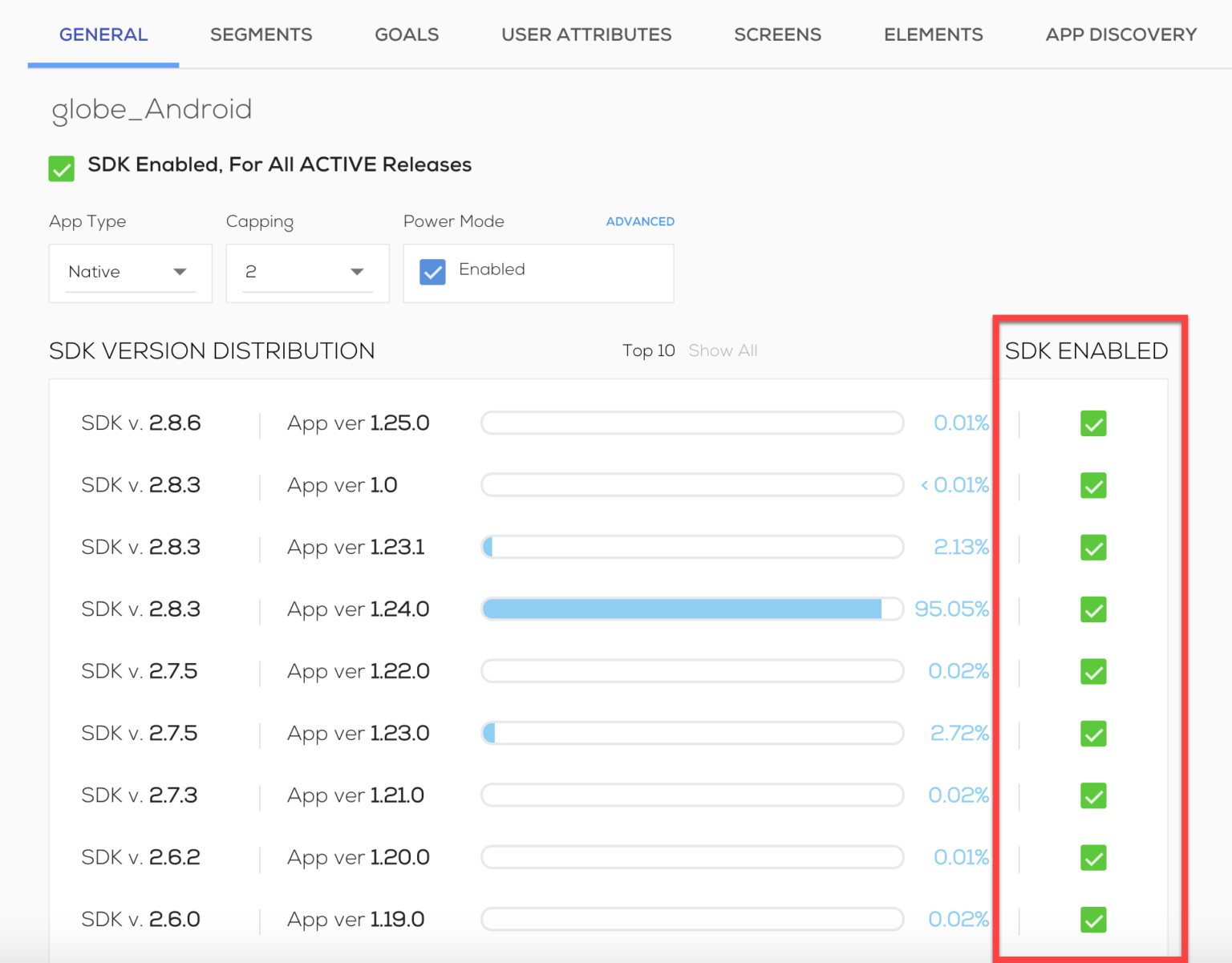Open the App Type dropdown showing Native
The image size is (1232, 963).
point(130,273)
